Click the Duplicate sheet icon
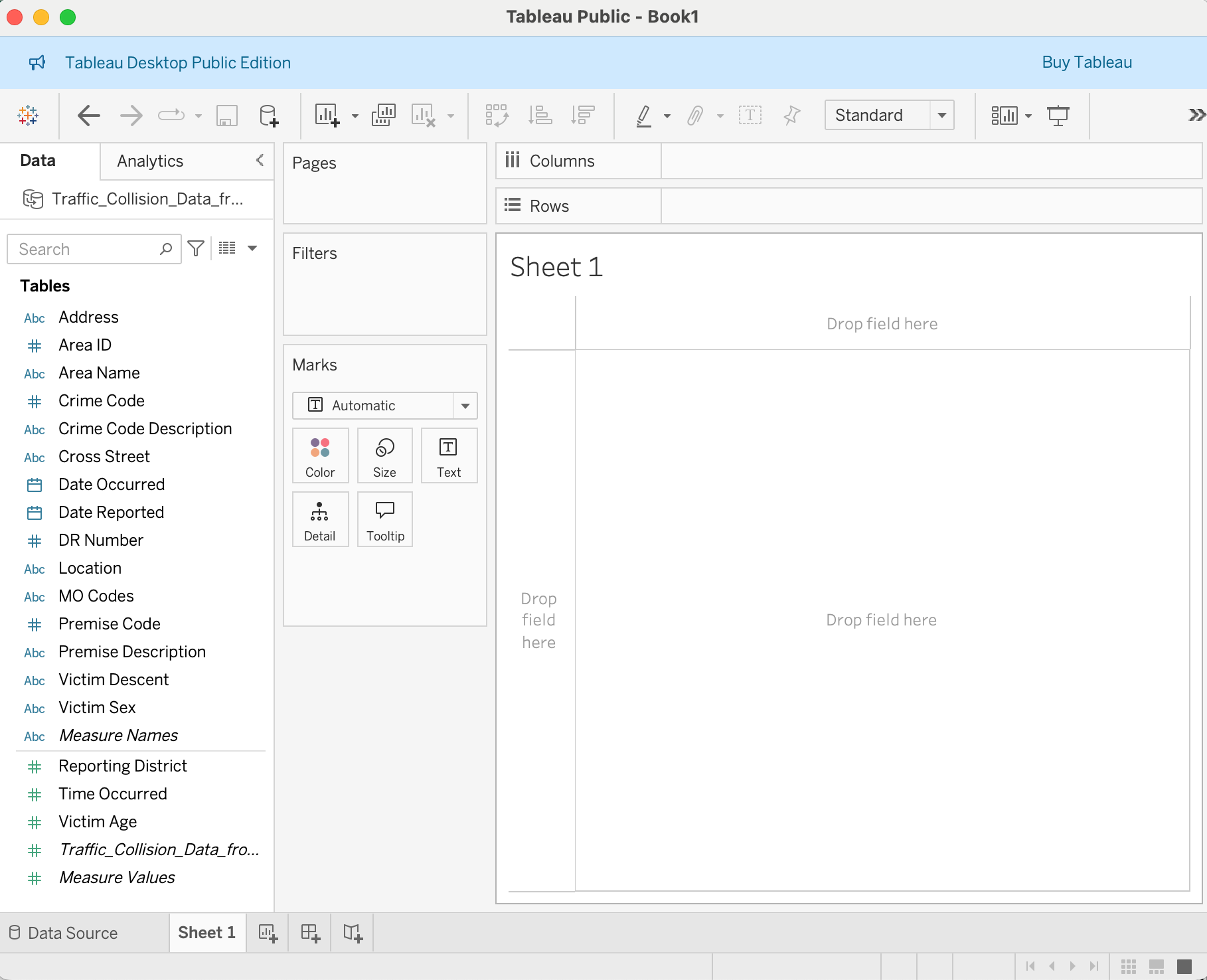This screenshot has height=980, width=1207. pos(384,116)
